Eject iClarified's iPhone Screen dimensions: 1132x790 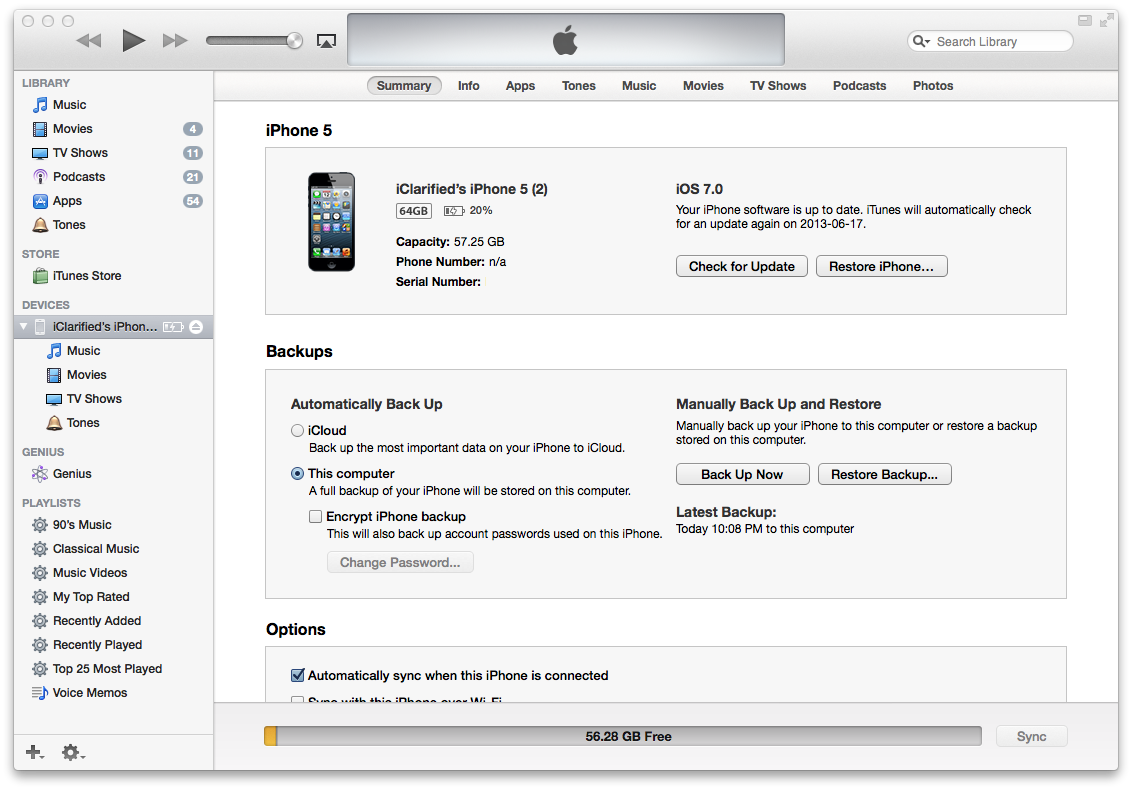196,327
